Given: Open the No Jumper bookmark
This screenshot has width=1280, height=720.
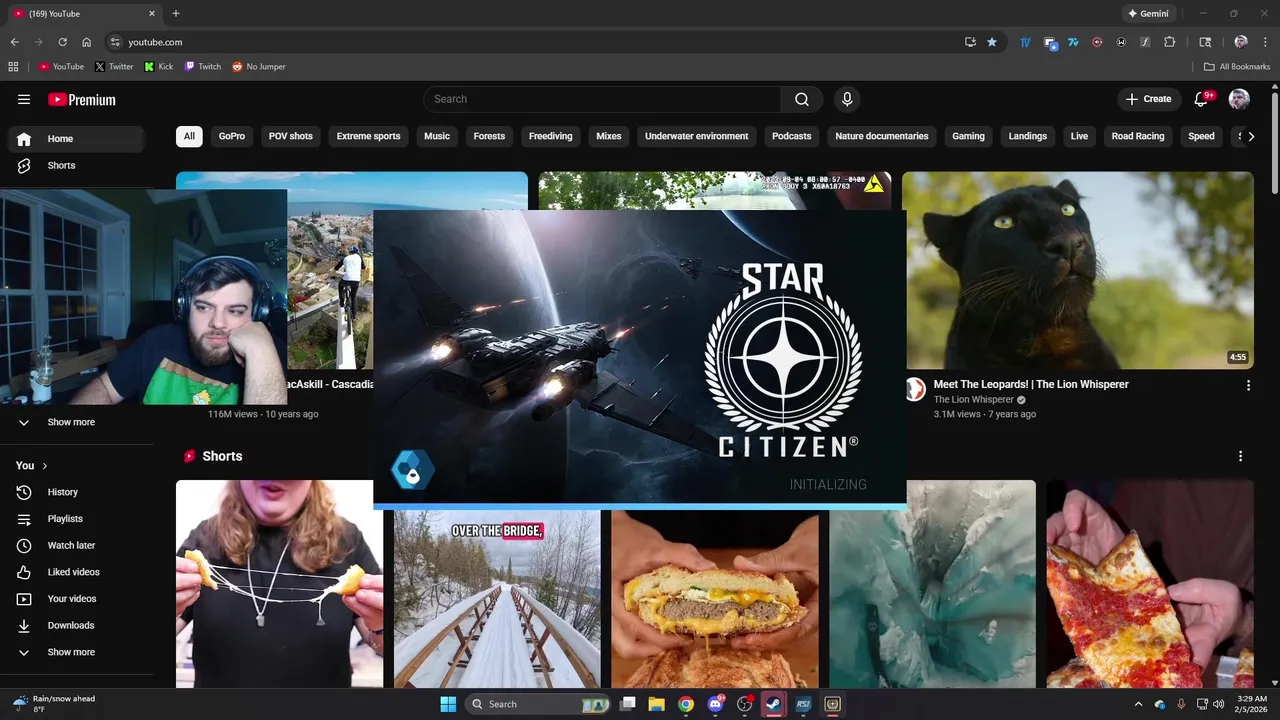Looking at the screenshot, I should click(259, 67).
